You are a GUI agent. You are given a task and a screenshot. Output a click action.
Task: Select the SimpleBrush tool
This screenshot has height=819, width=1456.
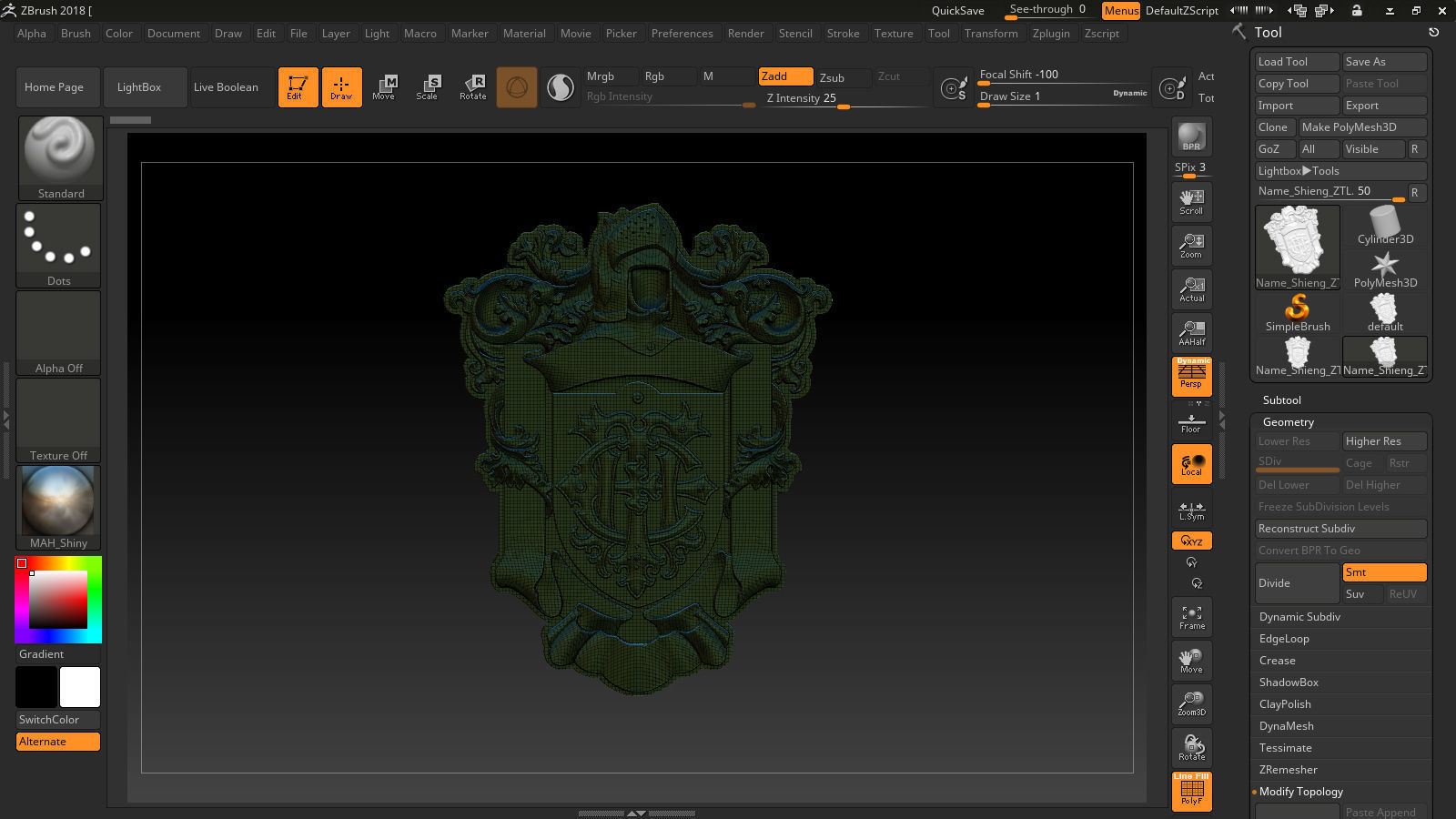tap(1298, 313)
